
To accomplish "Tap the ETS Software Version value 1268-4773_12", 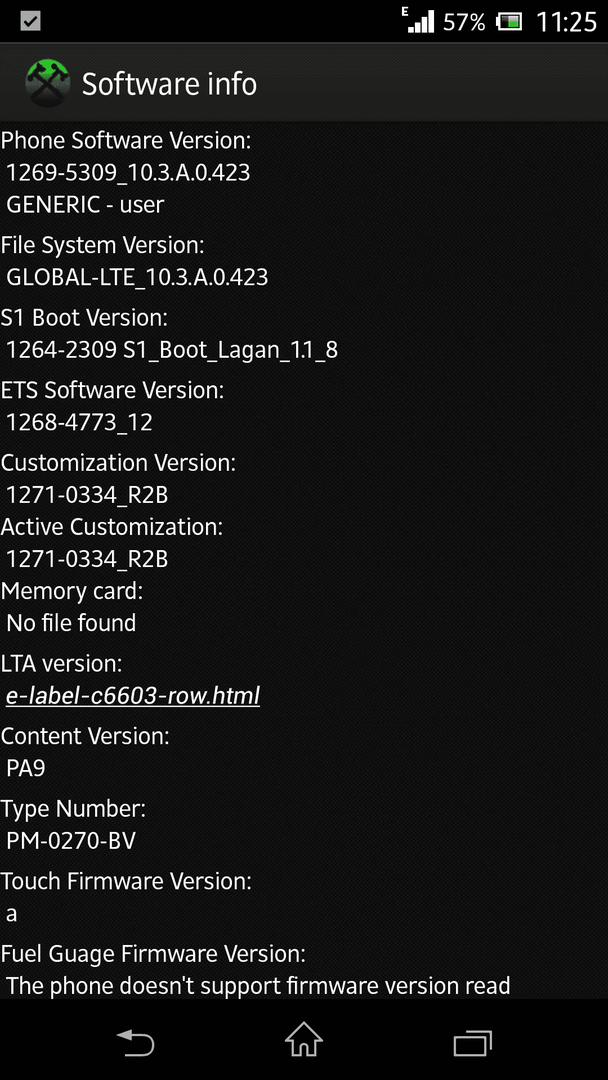I will [79, 422].
